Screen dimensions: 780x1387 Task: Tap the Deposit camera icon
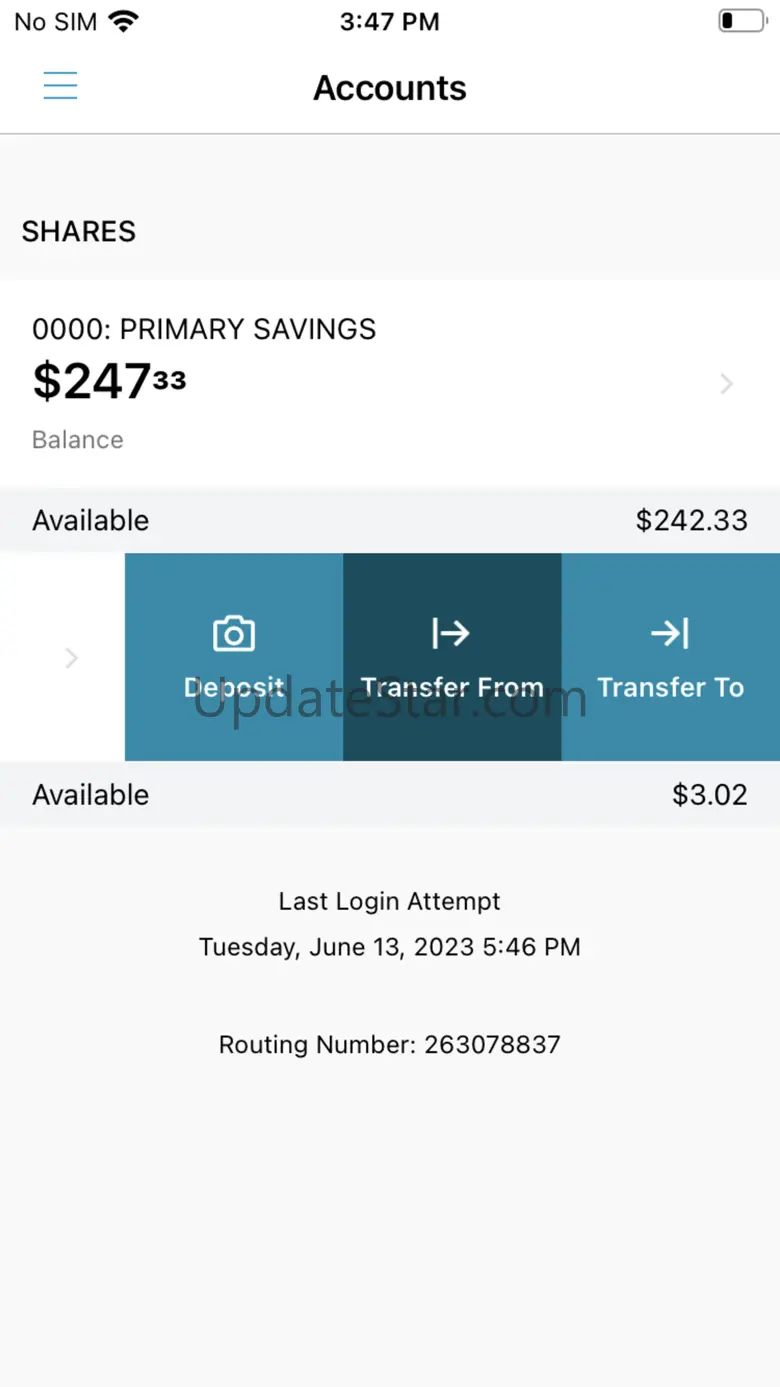pyautogui.click(x=234, y=633)
